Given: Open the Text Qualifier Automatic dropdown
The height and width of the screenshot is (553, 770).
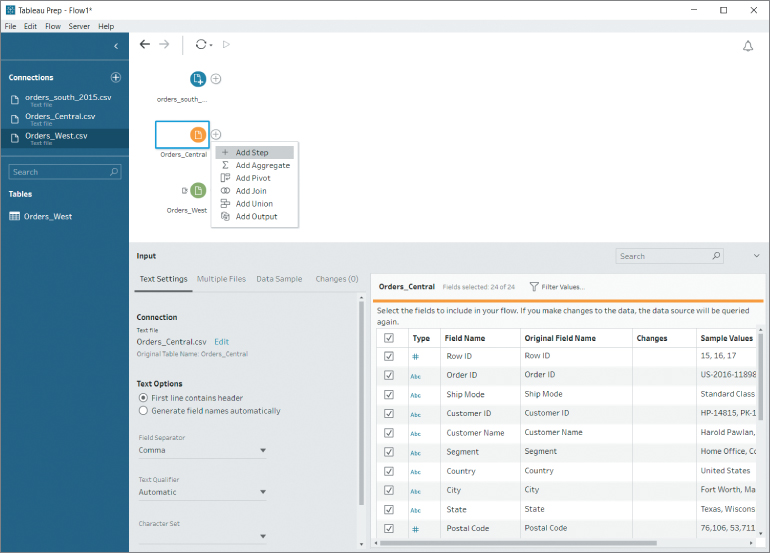Looking at the screenshot, I should pos(202,492).
